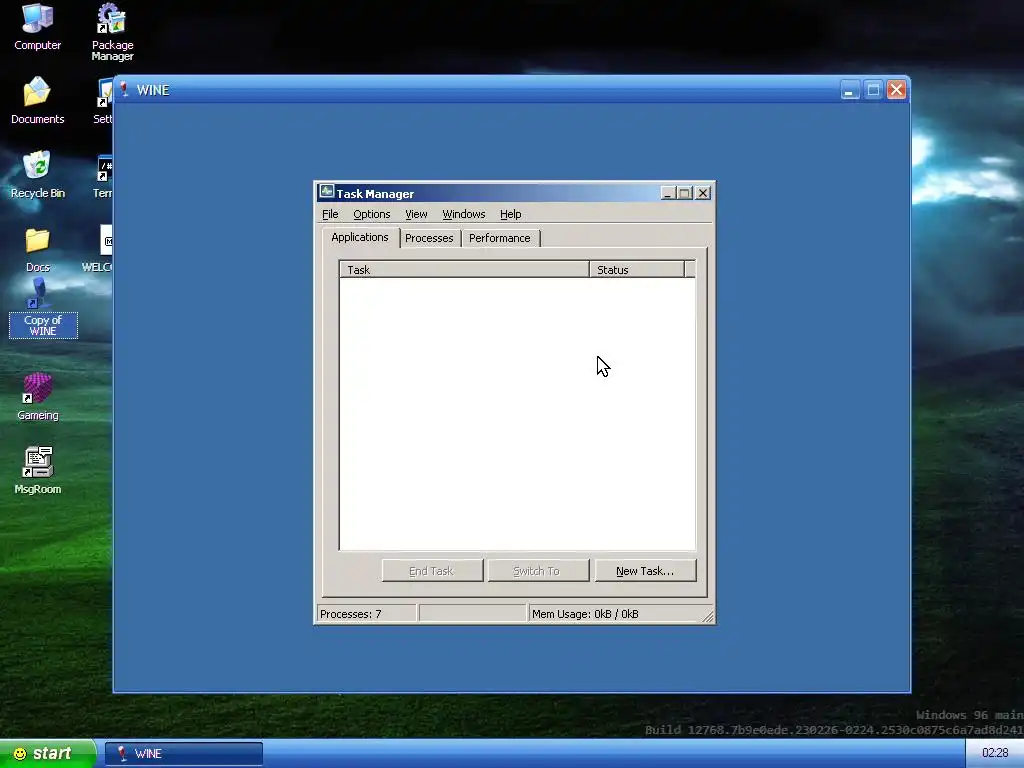Click the End Task button

click(x=432, y=571)
